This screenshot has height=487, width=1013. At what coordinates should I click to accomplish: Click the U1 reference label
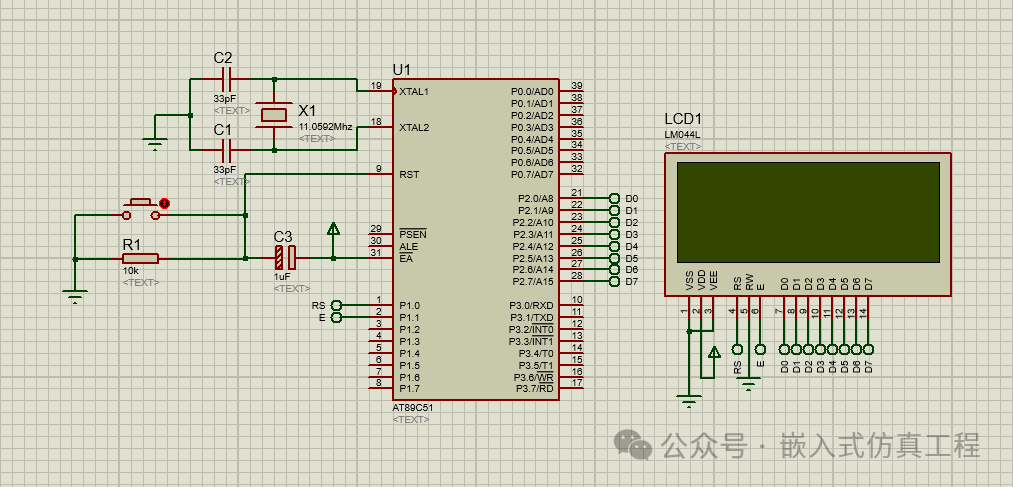(x=402, y=68)
